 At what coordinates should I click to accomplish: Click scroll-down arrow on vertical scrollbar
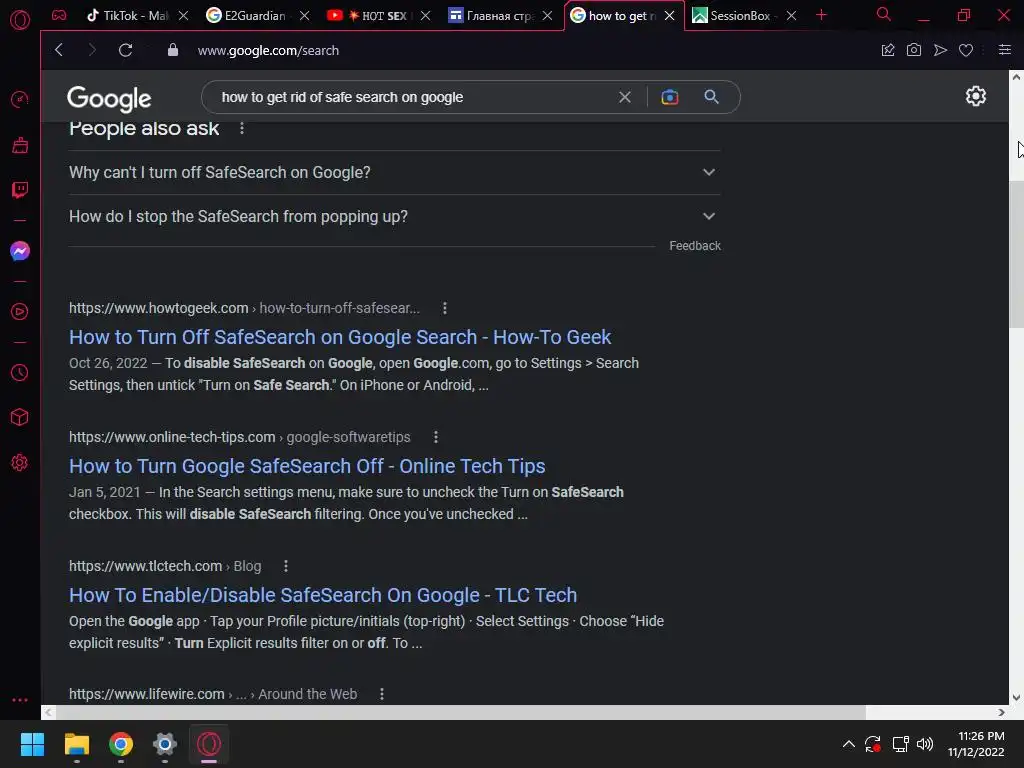point(1016,697)
